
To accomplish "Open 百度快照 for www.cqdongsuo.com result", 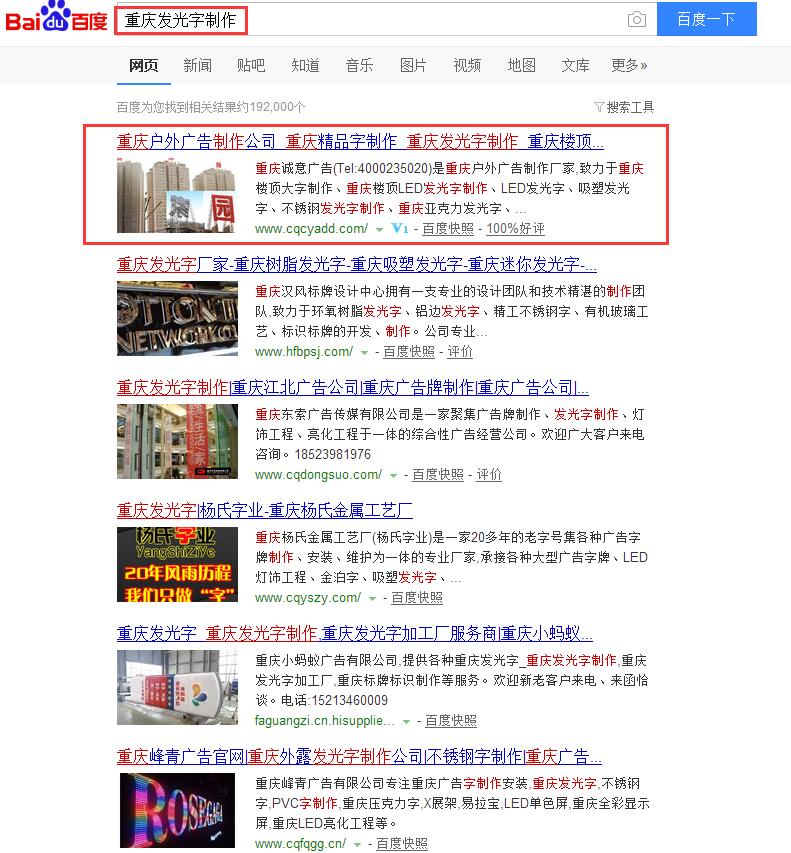I will 438,475.
